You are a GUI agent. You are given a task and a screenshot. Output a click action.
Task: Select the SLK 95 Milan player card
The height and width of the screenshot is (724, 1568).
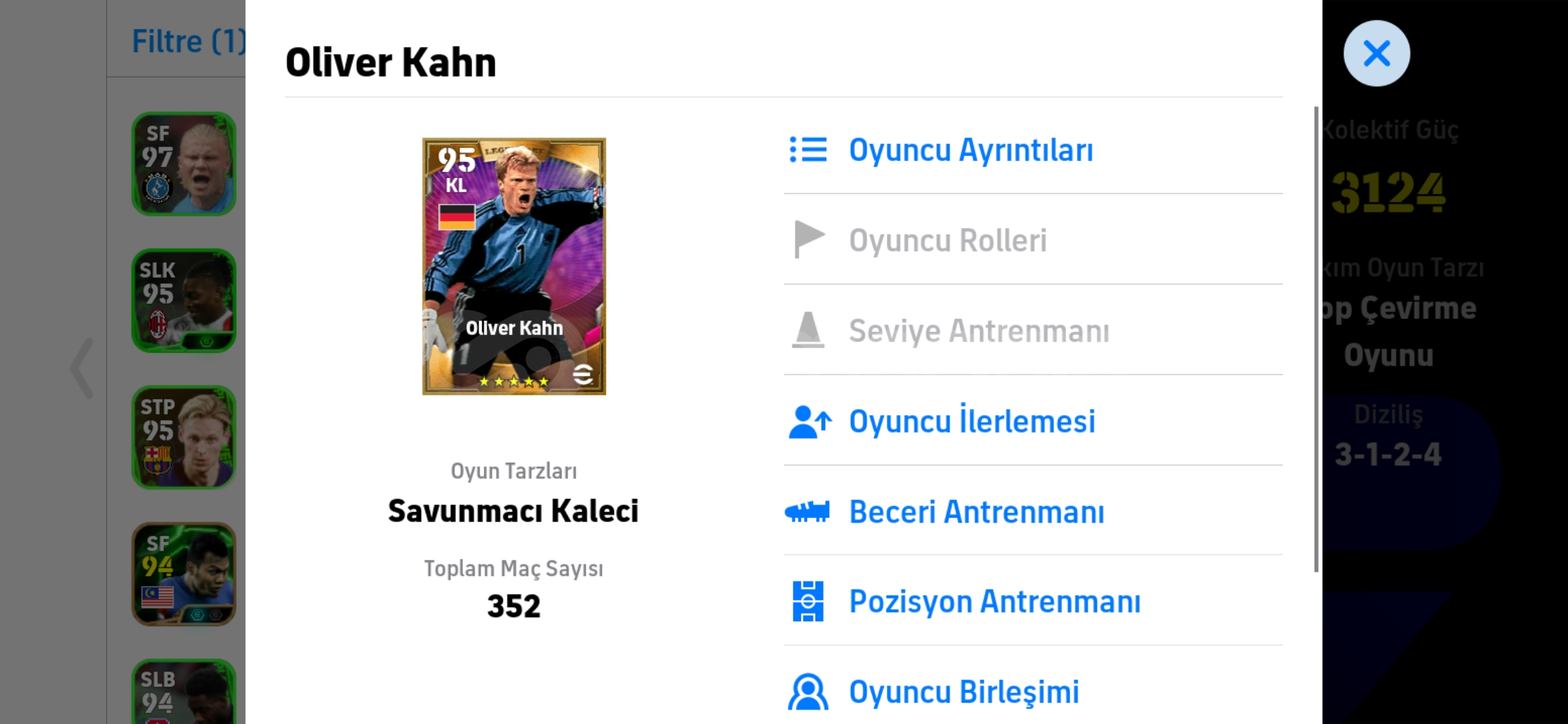coord(184,300)
